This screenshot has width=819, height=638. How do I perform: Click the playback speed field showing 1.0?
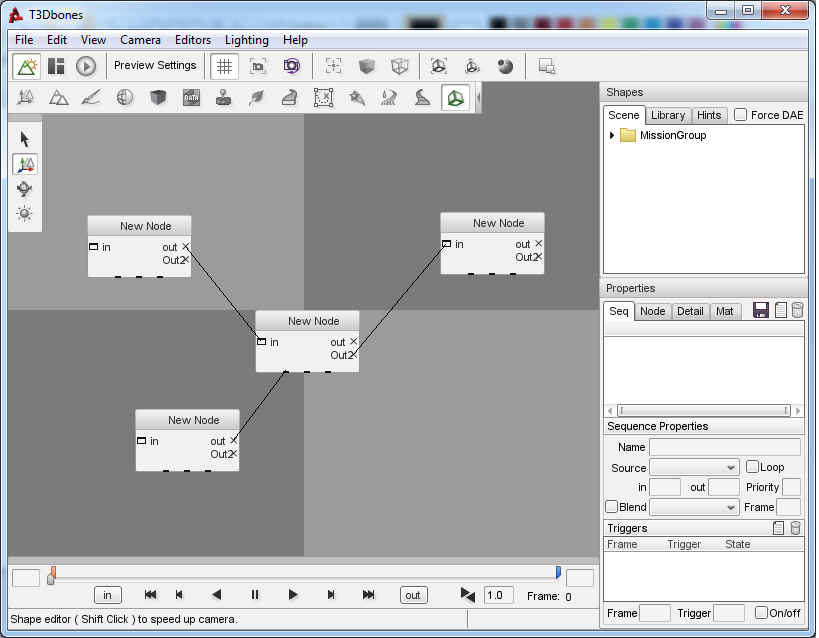499,595
